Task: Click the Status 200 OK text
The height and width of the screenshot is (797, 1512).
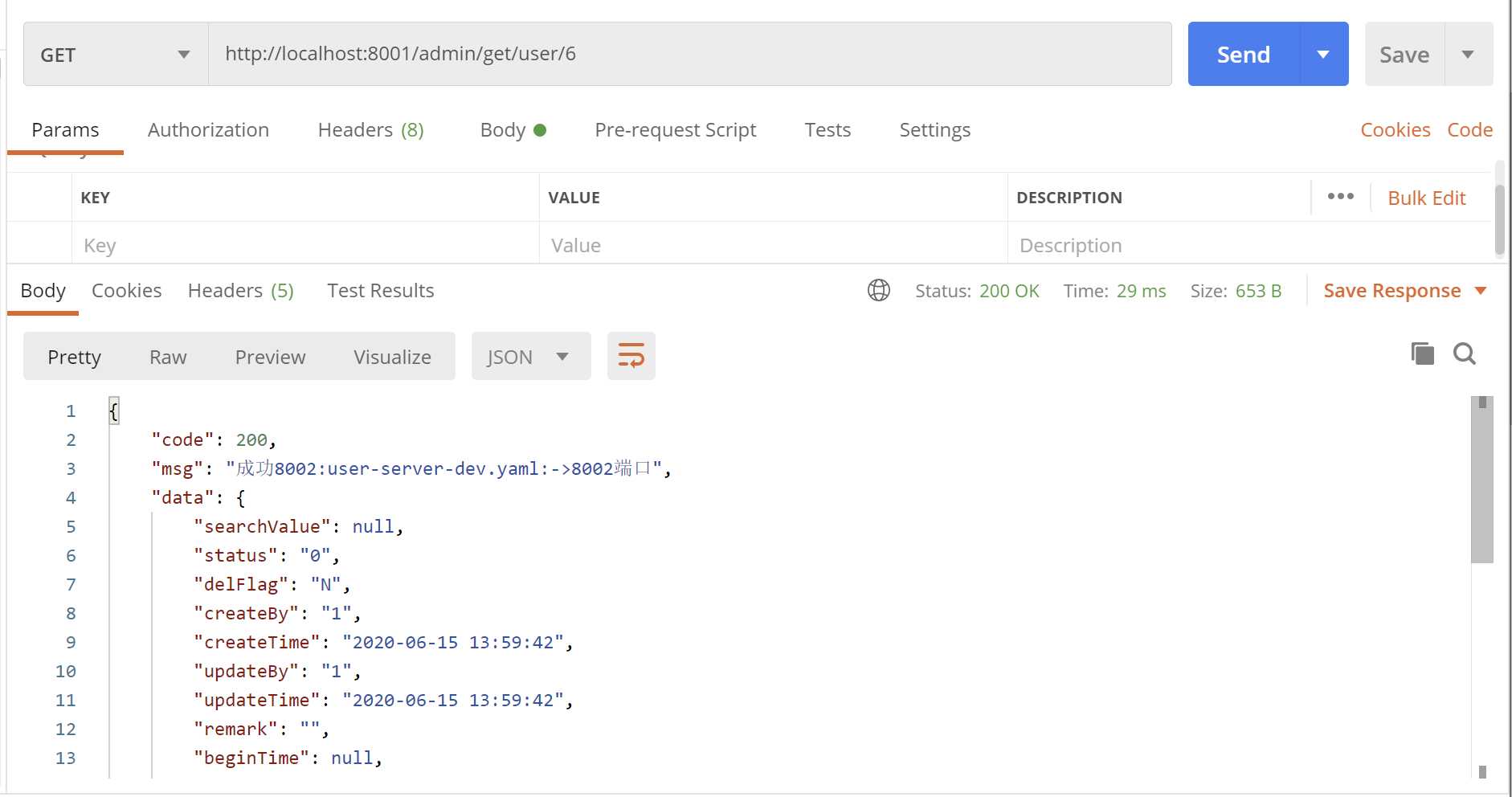Action: click(977, 291)
